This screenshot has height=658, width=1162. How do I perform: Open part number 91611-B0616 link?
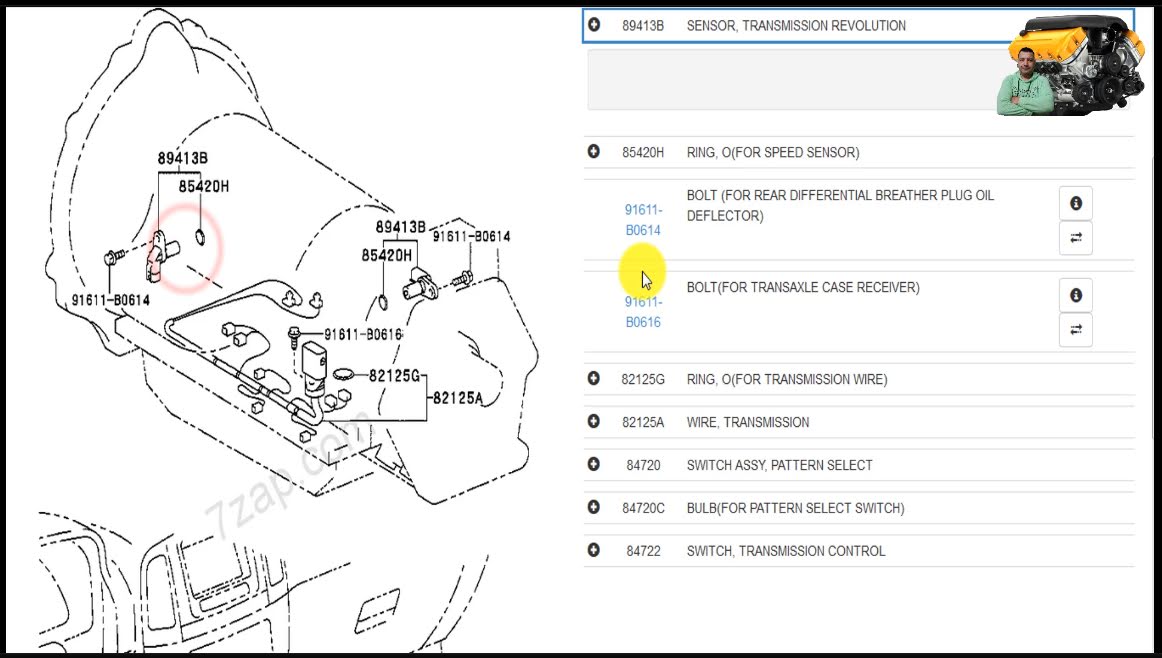point(643,312)
